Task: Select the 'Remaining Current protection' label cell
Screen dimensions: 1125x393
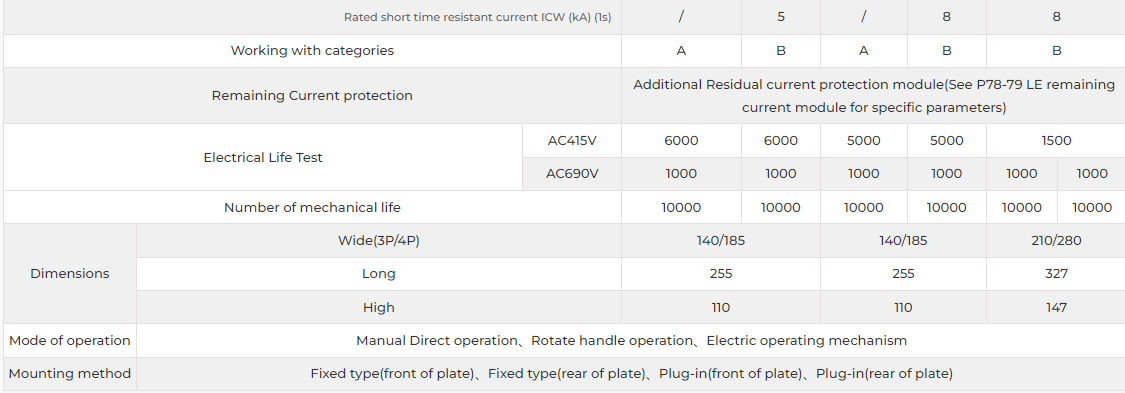Action: click(x=312, y=95)
